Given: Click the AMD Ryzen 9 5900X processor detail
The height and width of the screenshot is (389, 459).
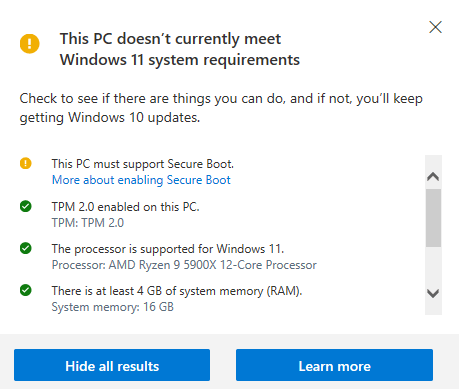Looking at the screenshot, I should pyautogui.click(x=184, y=265).
